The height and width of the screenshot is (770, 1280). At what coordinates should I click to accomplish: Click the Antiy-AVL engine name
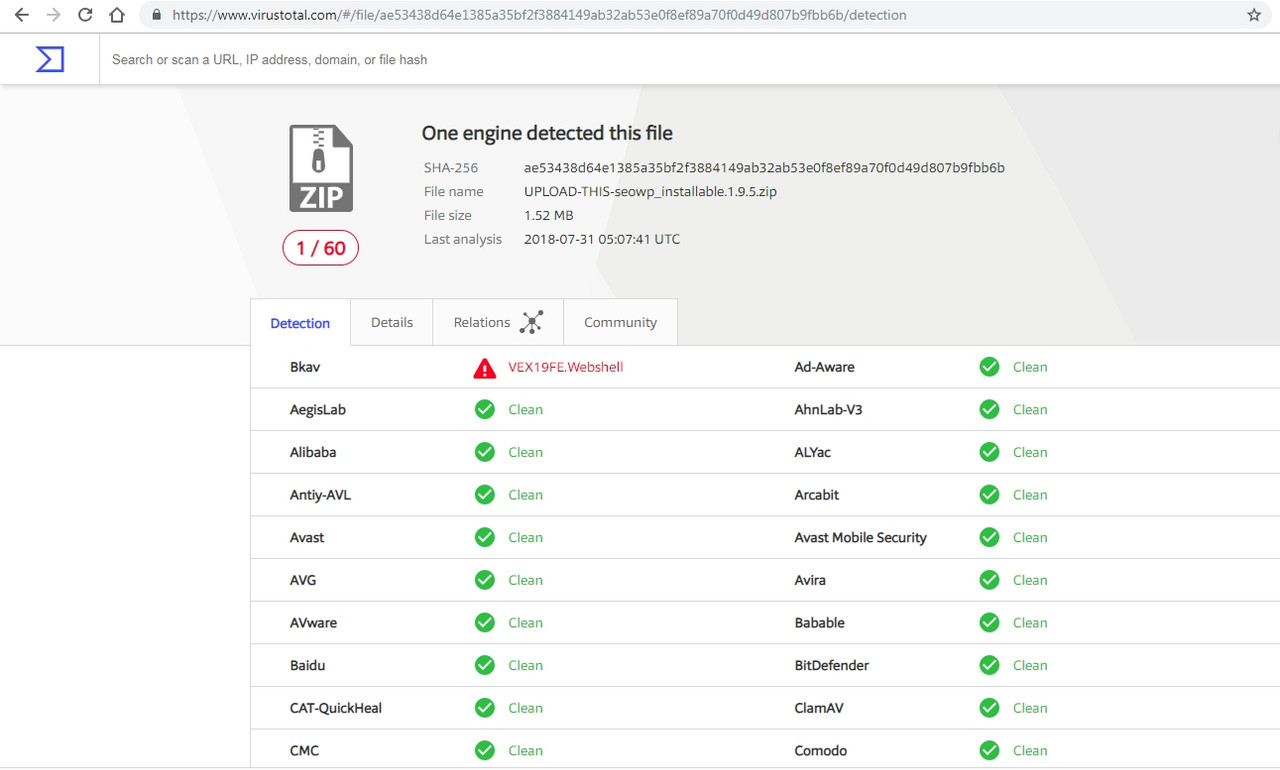[x=320, y=495]
